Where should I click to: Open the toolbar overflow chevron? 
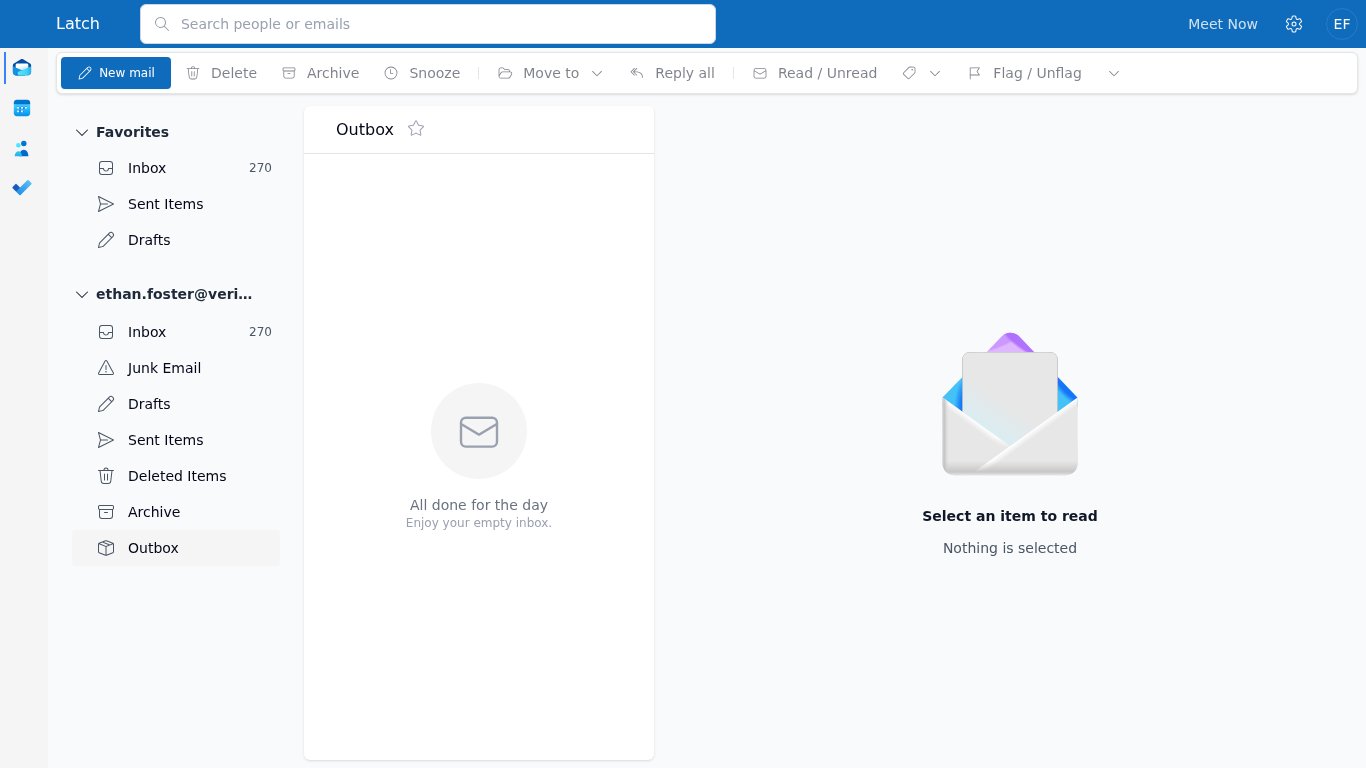click(1114, 73)
